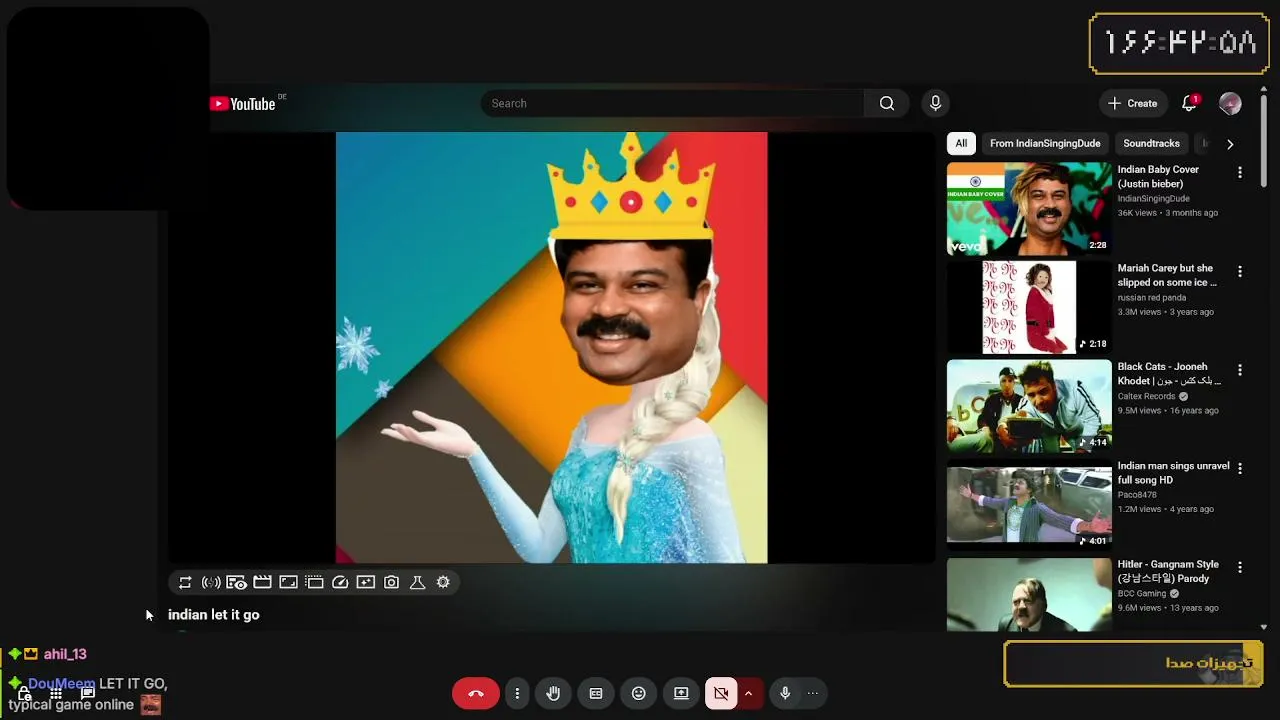Click the present screen button
This screenshot has height=720, width=1280.
681,693
